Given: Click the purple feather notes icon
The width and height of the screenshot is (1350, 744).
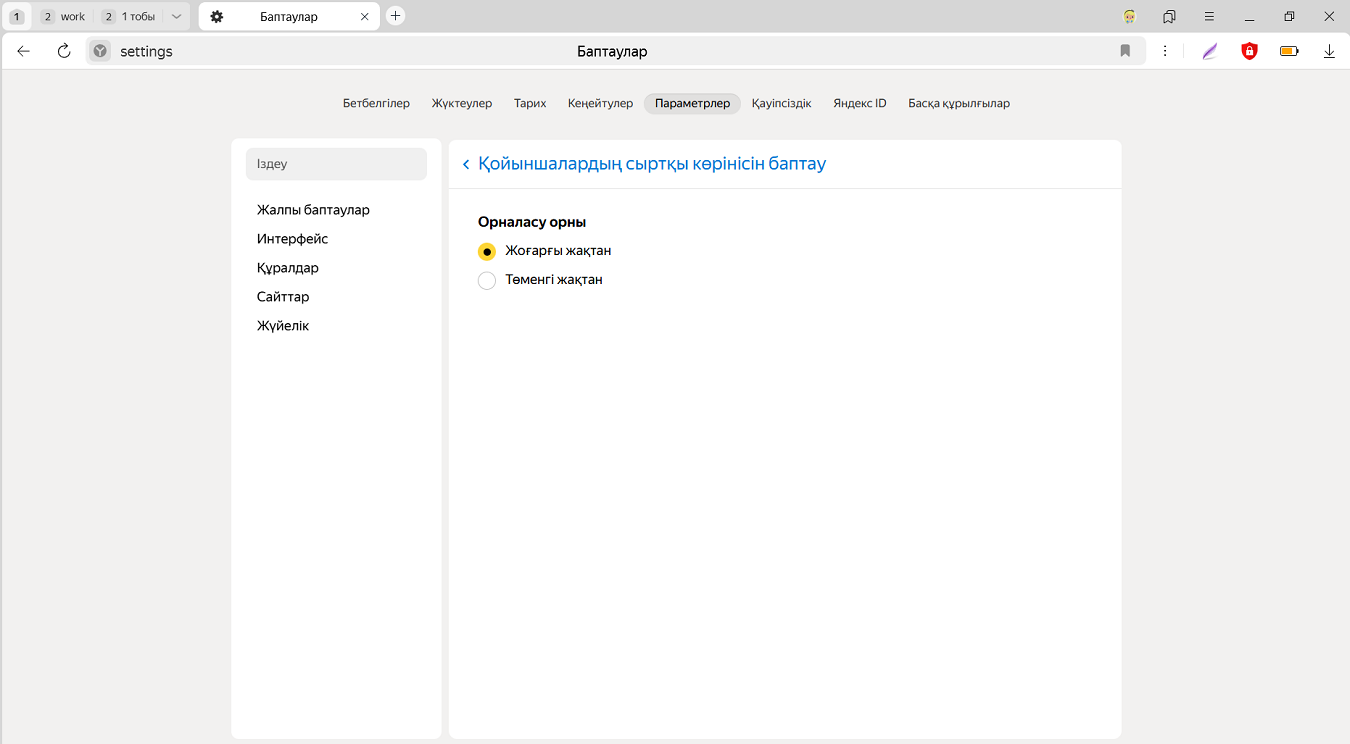Looking at the screenshot, I should [1210, 51].
